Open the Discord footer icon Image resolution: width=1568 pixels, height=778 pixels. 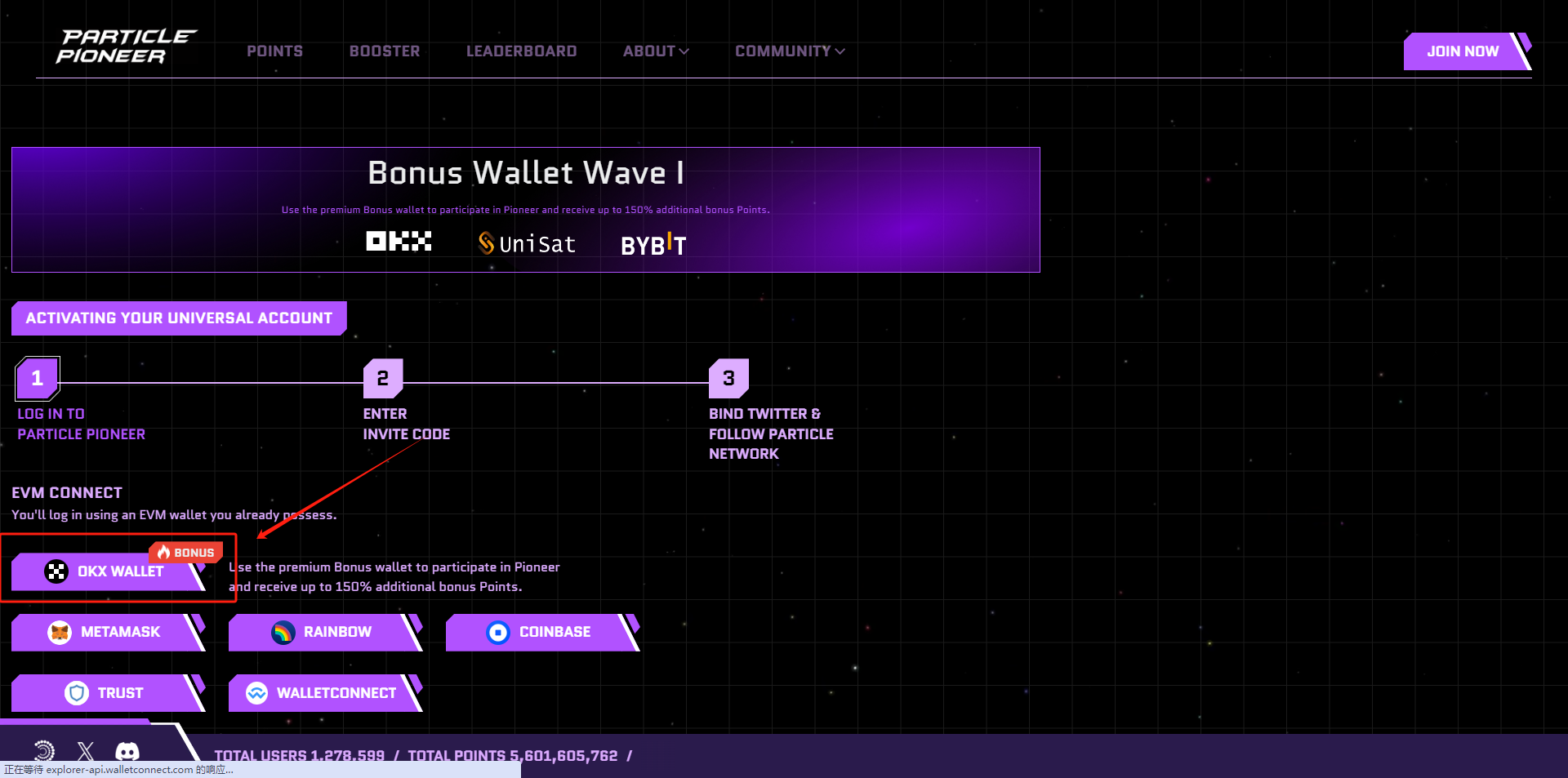[x=127, y=751]
